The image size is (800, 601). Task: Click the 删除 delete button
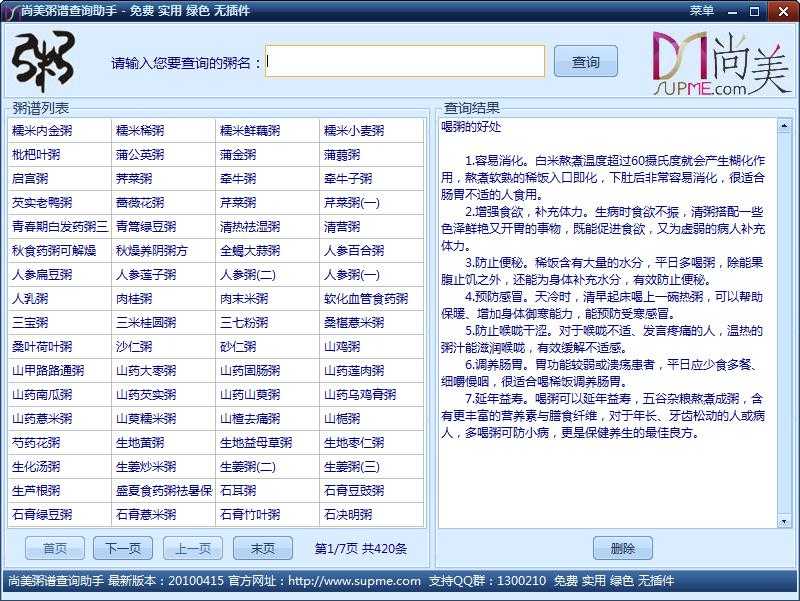pyautogui.click(x=622, y=547)
